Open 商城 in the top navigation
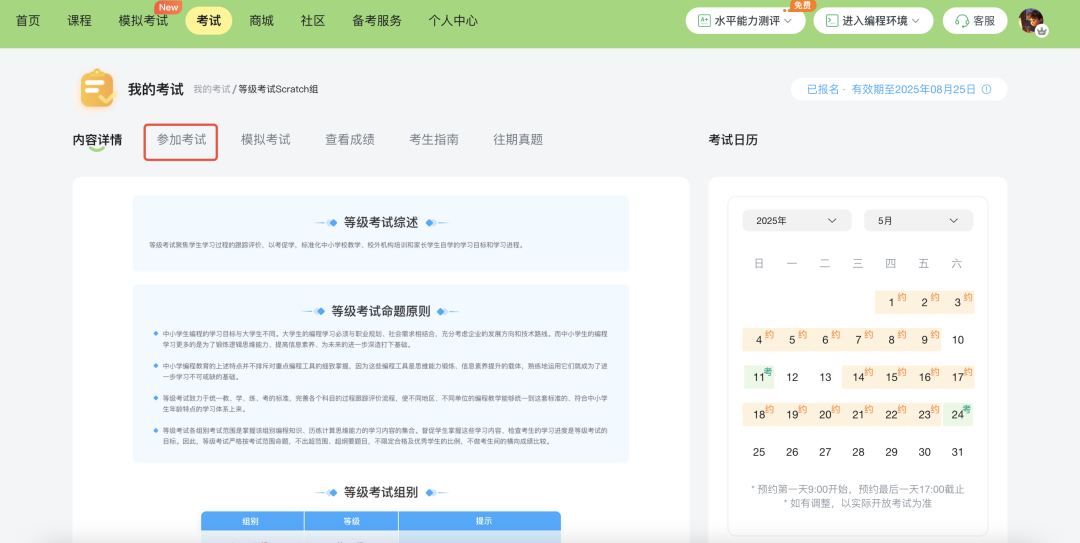Viewport: 1080px width, 543px height. (x=261, y=21)
